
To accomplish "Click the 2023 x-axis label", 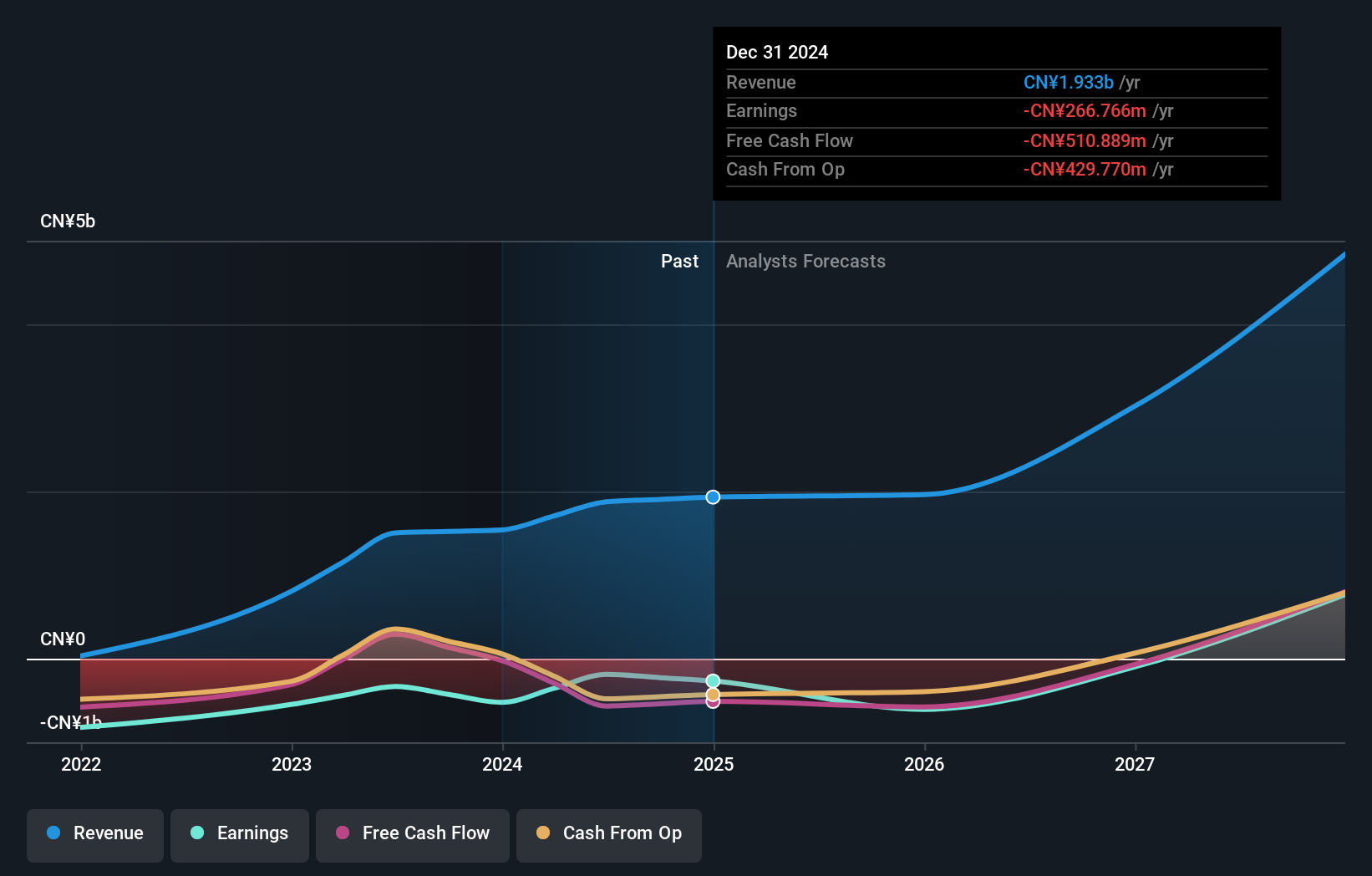I will 292,764.
